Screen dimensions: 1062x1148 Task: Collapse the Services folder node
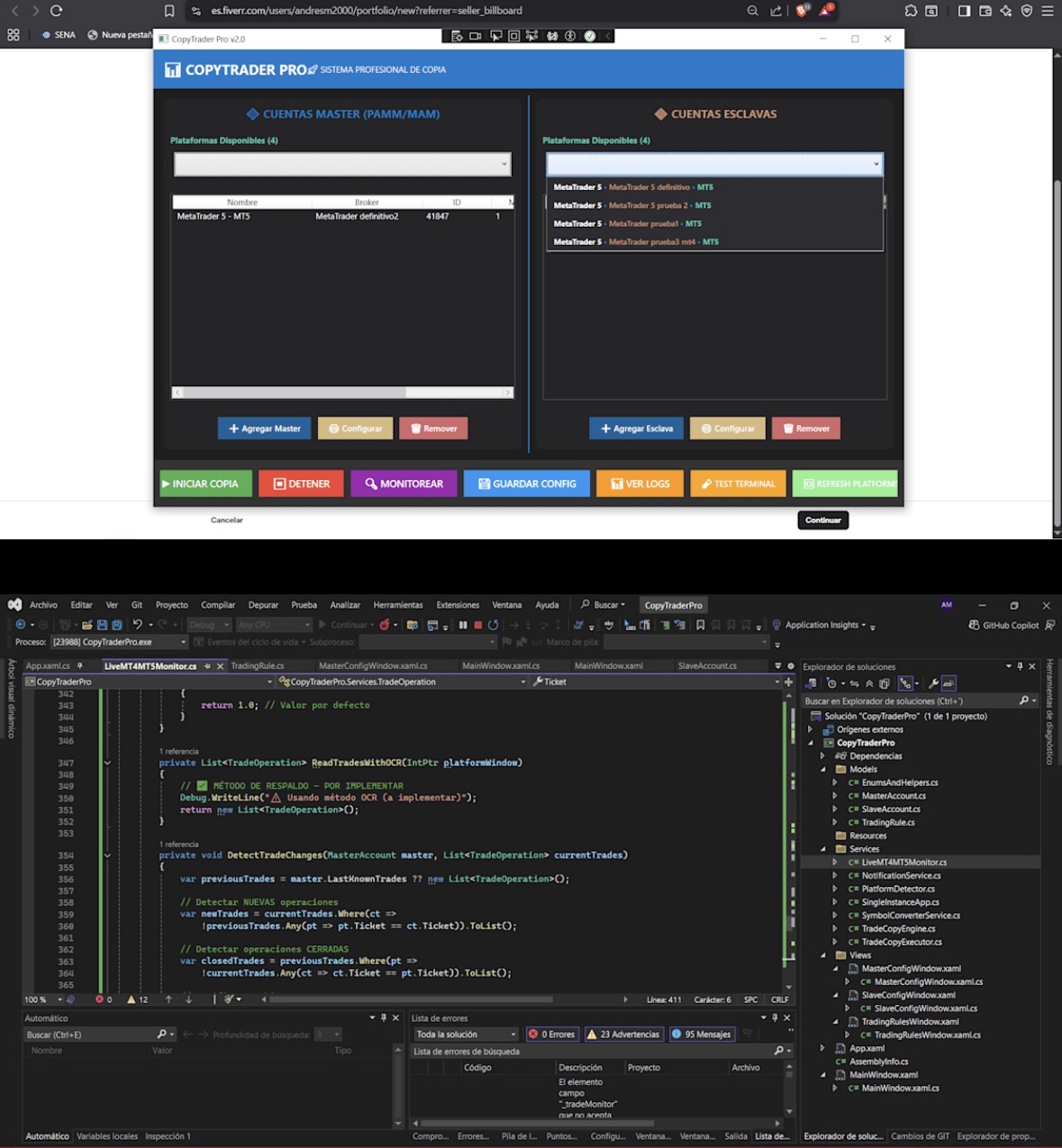[x=822, y=849]
